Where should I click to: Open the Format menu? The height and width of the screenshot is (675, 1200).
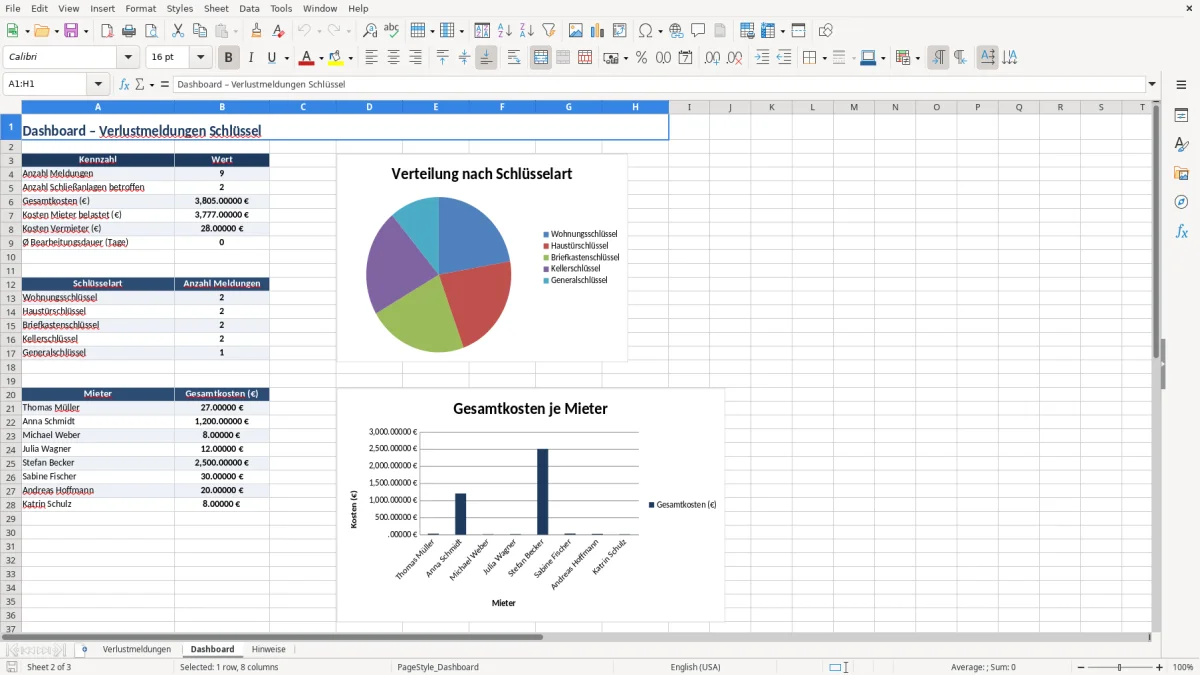point(140,8)
